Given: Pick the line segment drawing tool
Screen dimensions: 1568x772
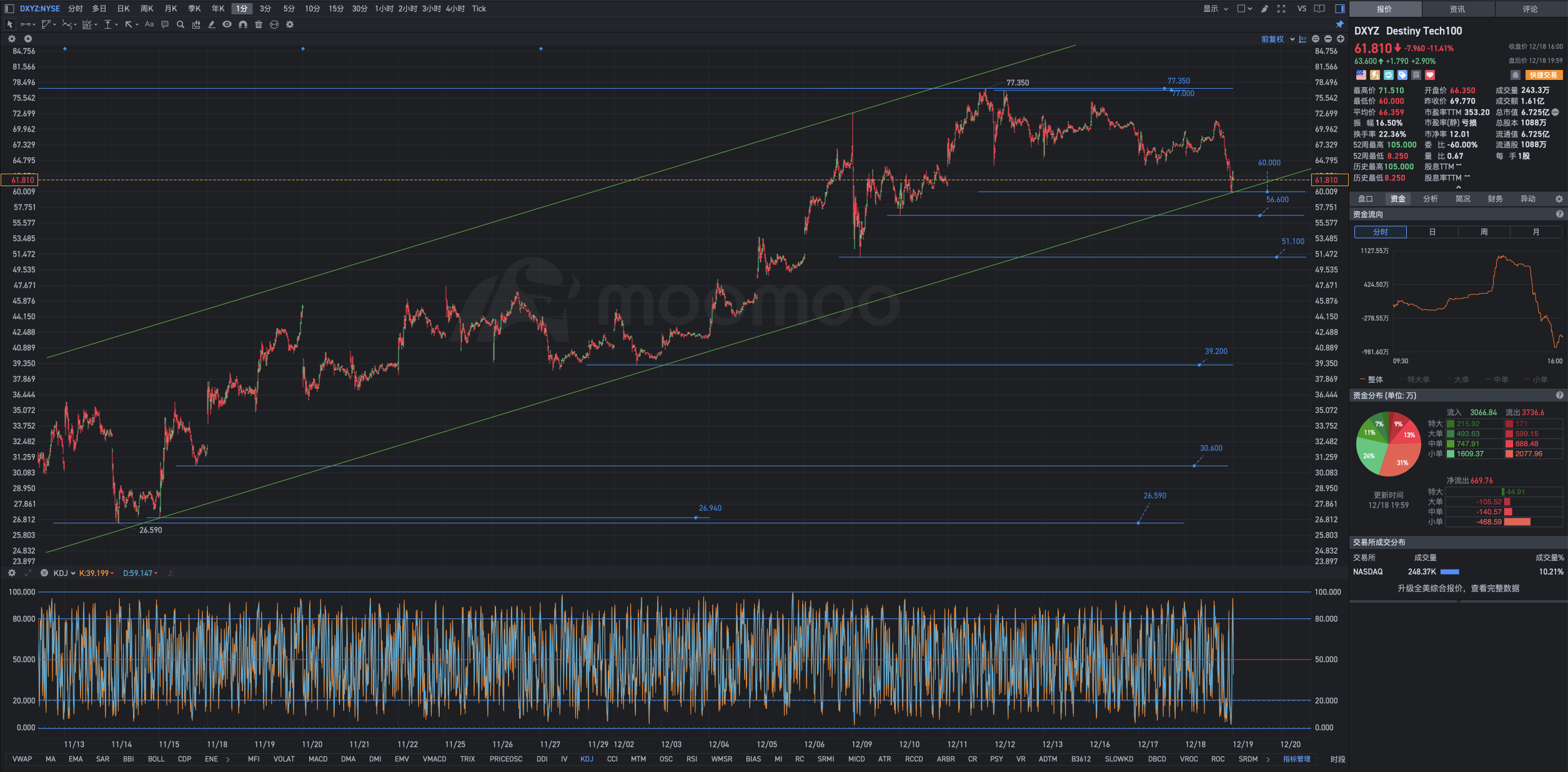Looking at the screenshot, I should click(26, 24).
